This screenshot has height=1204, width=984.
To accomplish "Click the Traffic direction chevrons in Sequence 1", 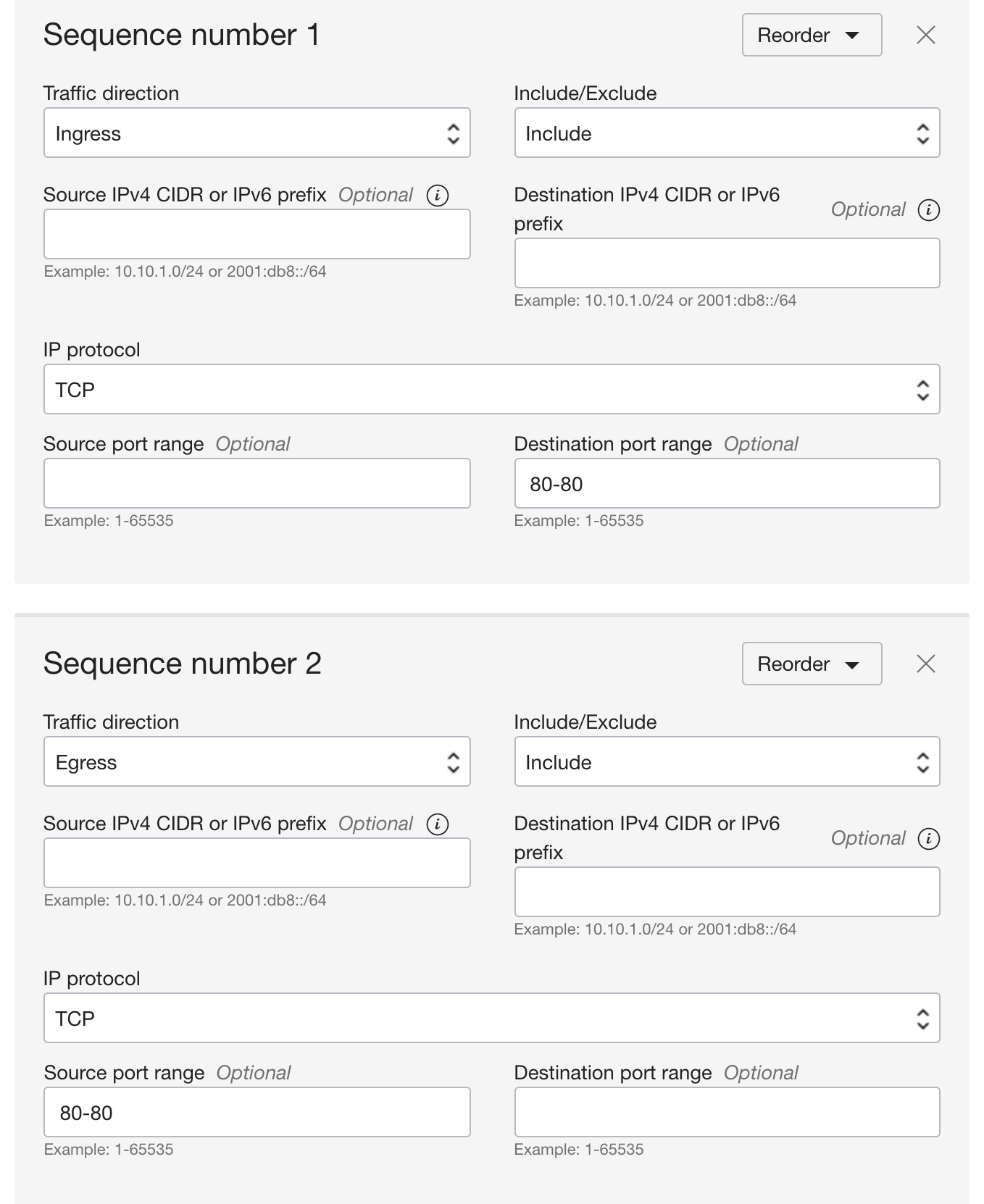I will pyautogui.click(x=454, y=133).
